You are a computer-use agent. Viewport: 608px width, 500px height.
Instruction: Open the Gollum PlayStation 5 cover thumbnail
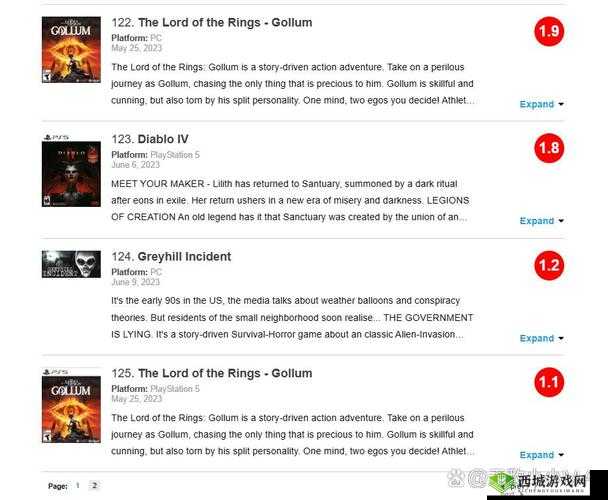[x=71, y=405]
